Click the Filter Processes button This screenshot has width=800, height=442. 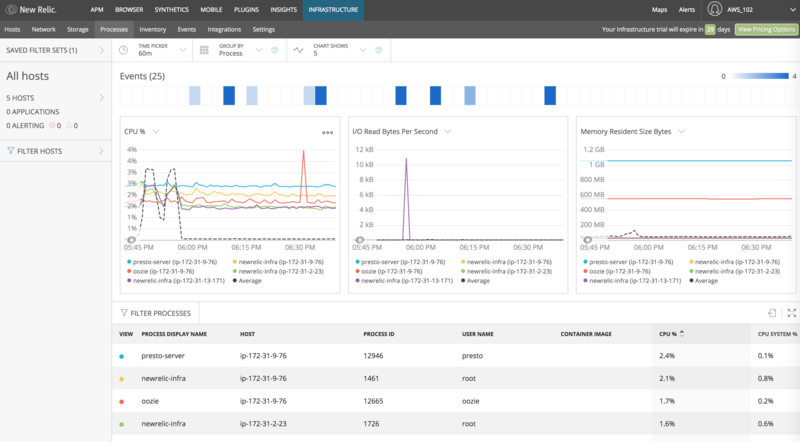click(156, 313)
